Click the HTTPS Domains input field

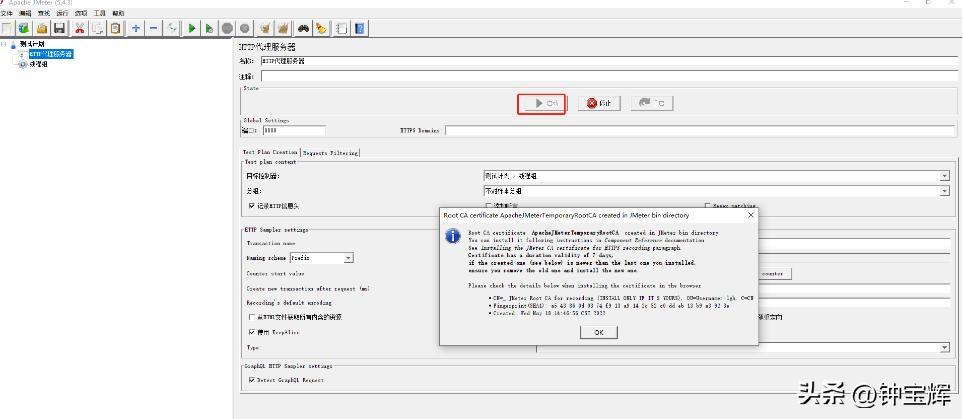pyautogui.click(x=701, y=130)
